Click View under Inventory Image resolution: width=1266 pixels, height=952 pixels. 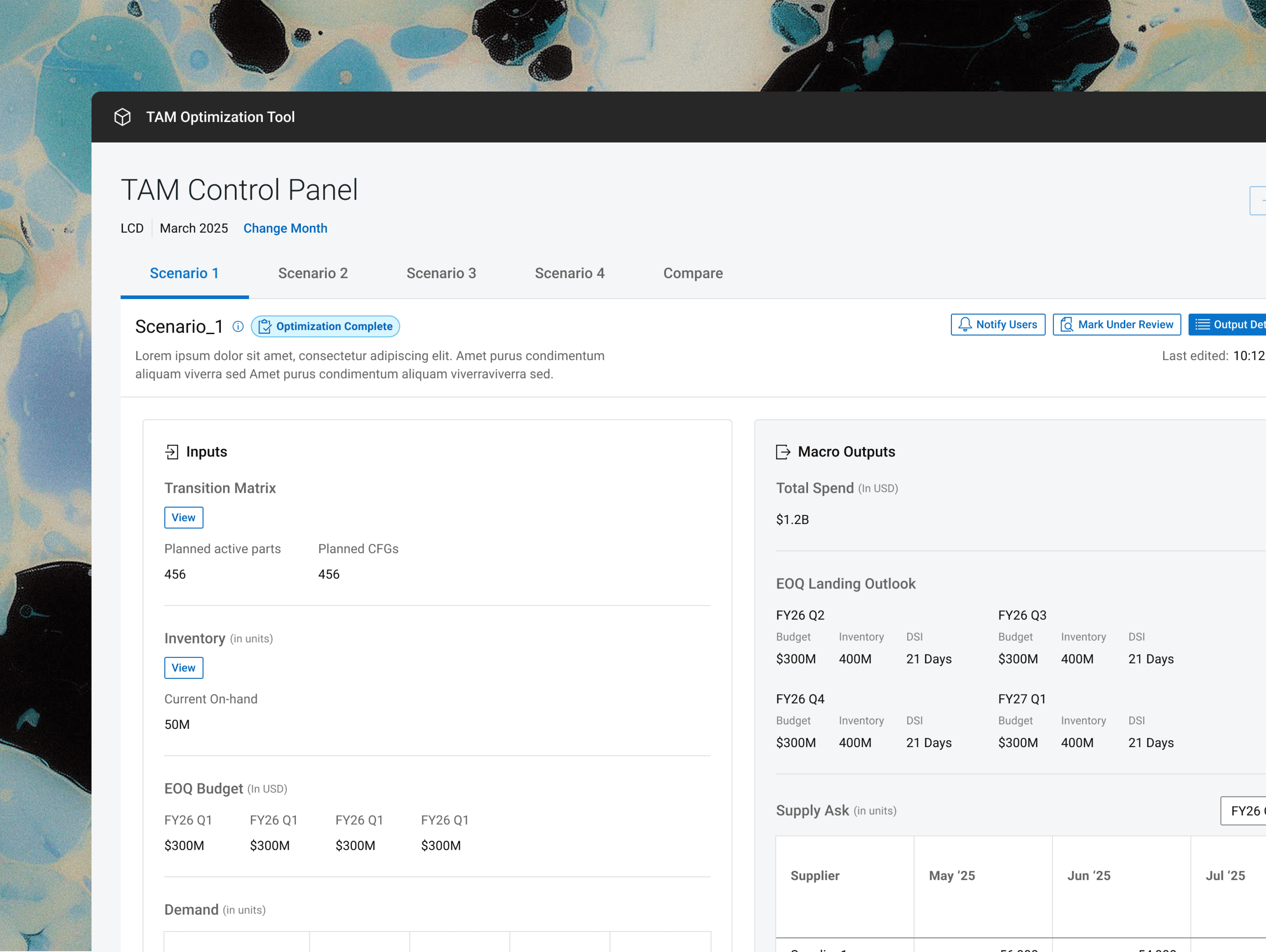tap(183, 667)
